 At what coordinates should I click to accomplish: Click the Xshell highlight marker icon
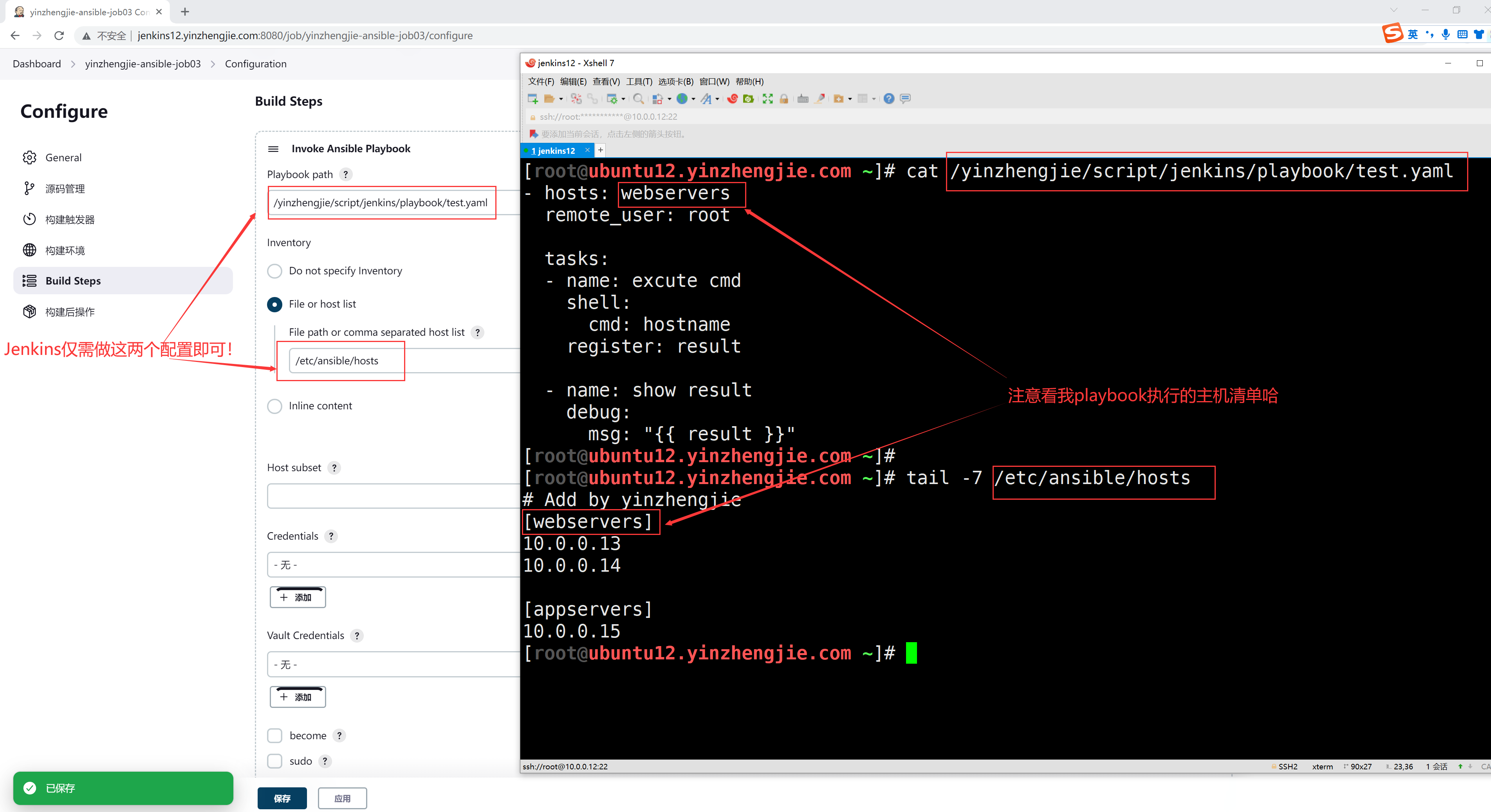[x=820, y=99]
